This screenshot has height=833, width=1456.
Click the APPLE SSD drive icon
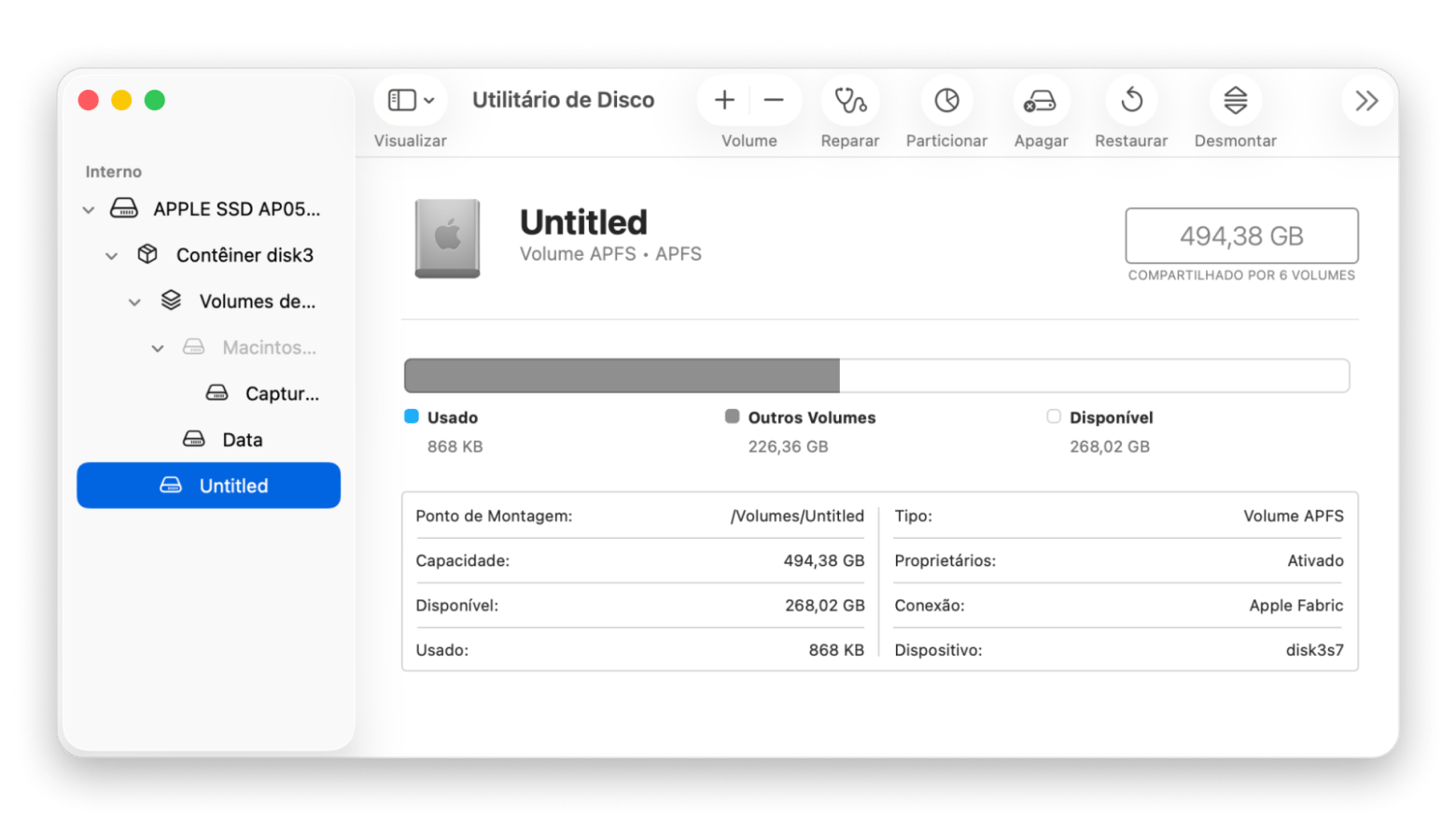coord(124,208)
